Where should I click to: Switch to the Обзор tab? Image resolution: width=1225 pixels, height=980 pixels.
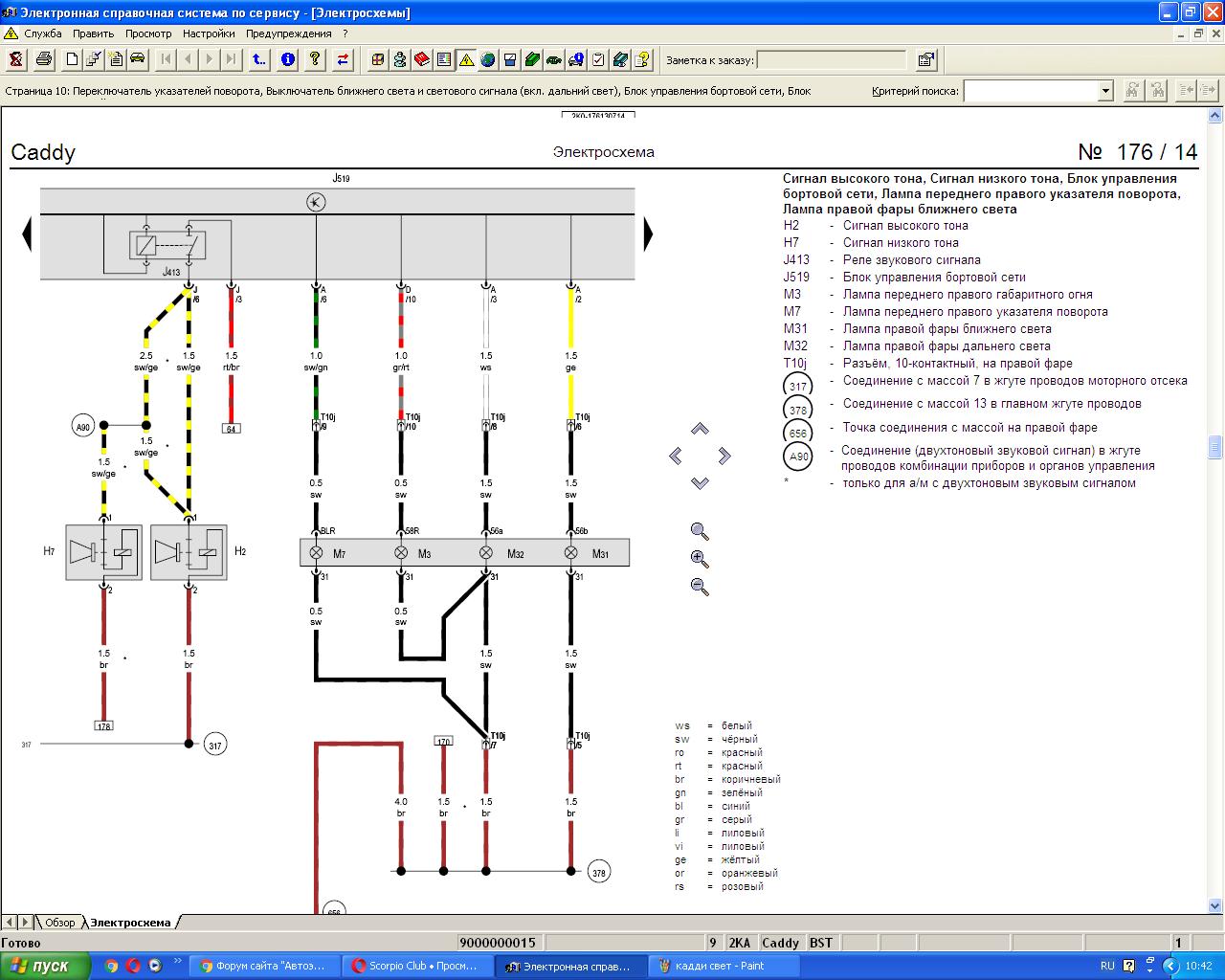59,923
